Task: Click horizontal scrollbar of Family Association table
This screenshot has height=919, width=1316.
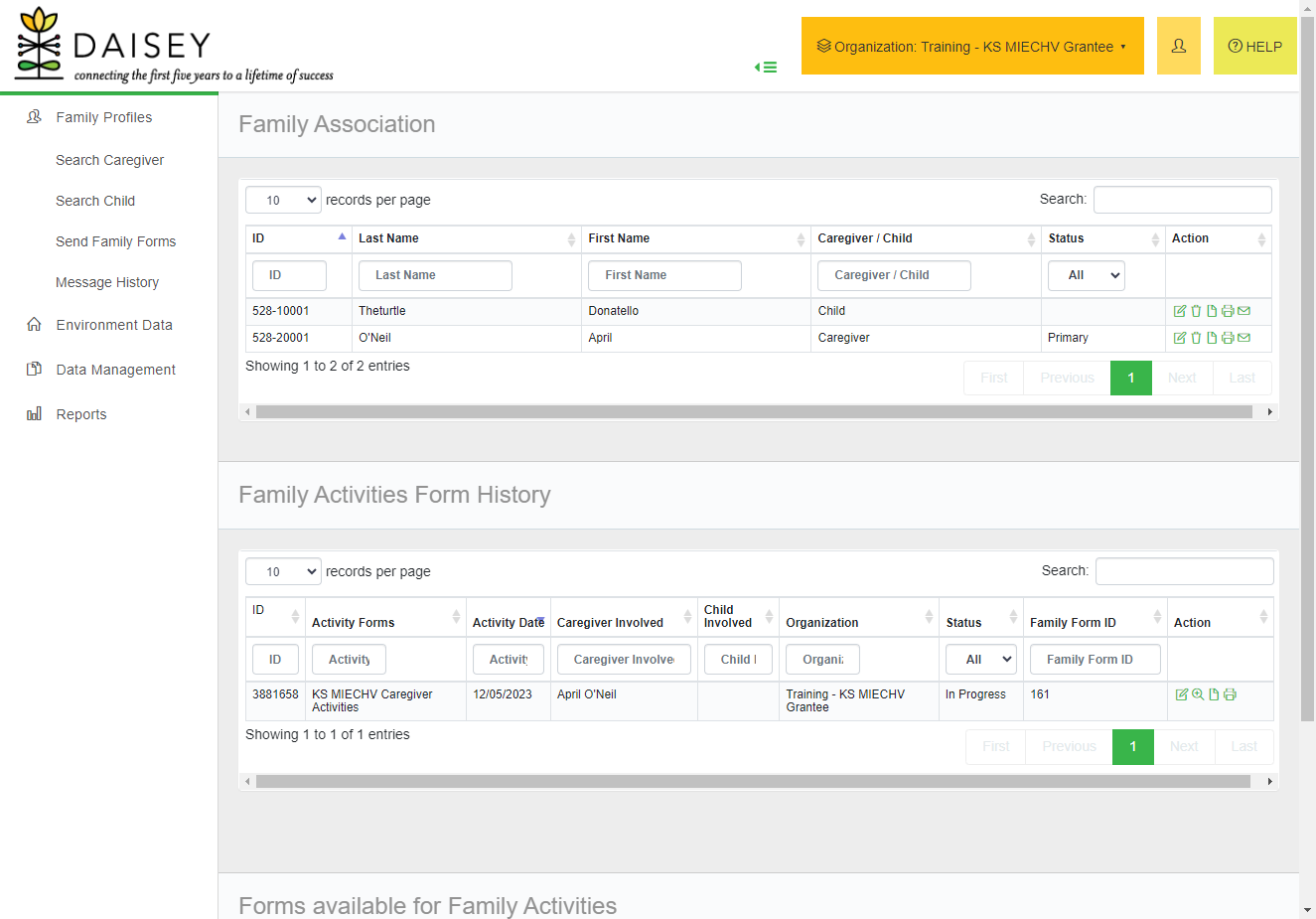Action: coord(754,411)
